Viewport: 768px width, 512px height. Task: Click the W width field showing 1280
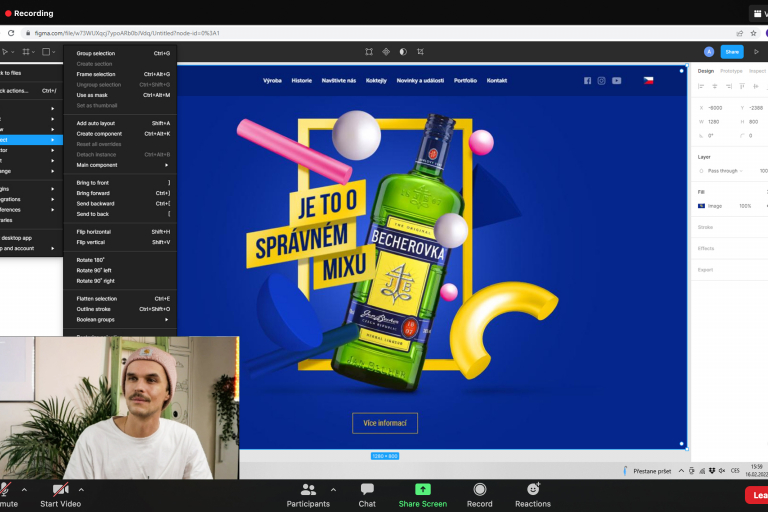pos(714,121)
